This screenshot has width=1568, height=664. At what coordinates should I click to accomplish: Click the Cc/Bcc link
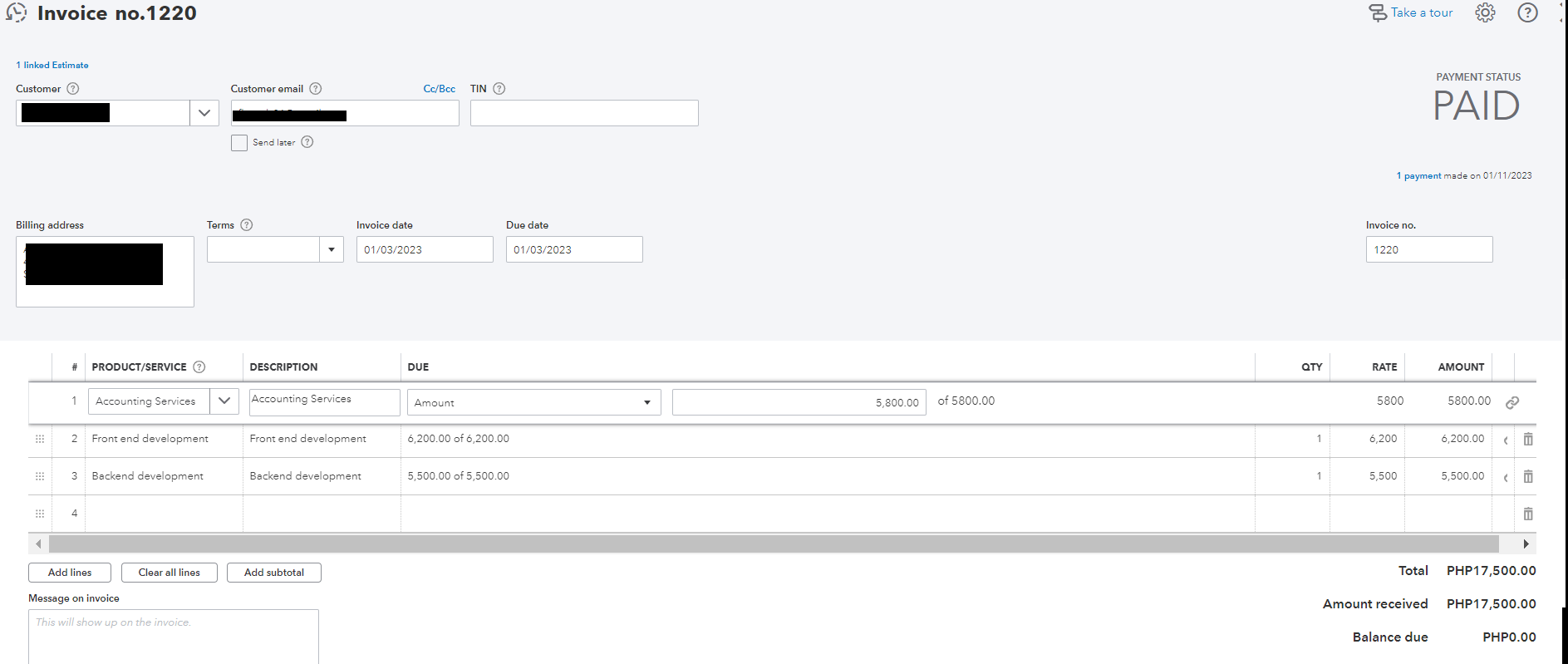click(440, 89)
